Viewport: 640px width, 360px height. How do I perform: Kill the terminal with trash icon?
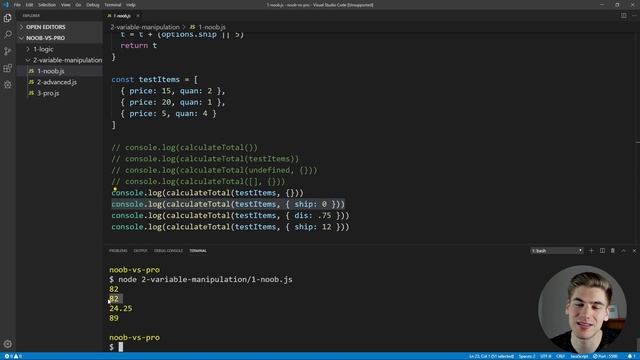coord(613,251)
